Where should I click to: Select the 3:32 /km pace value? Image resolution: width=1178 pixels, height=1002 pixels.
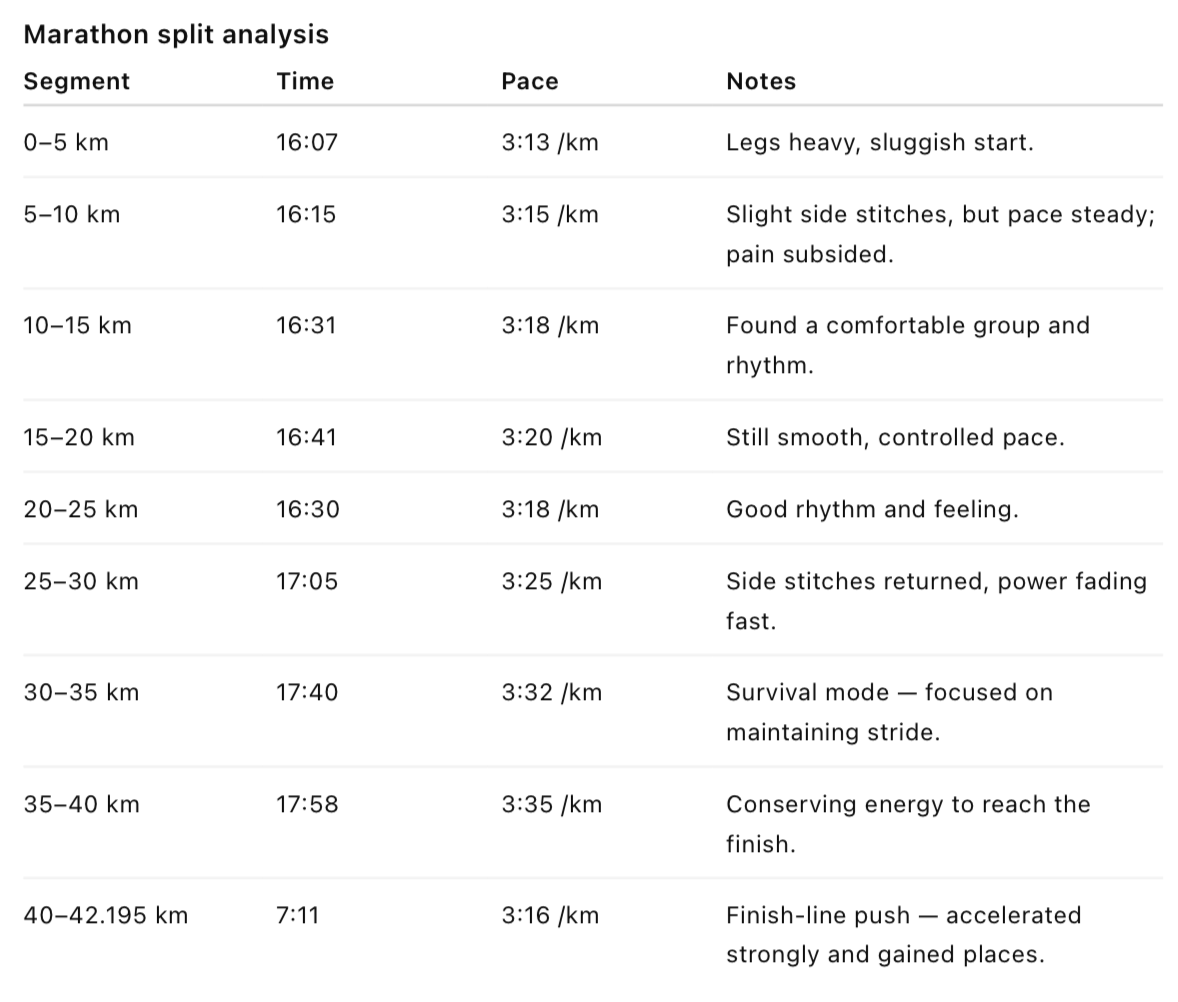point(552,692)
